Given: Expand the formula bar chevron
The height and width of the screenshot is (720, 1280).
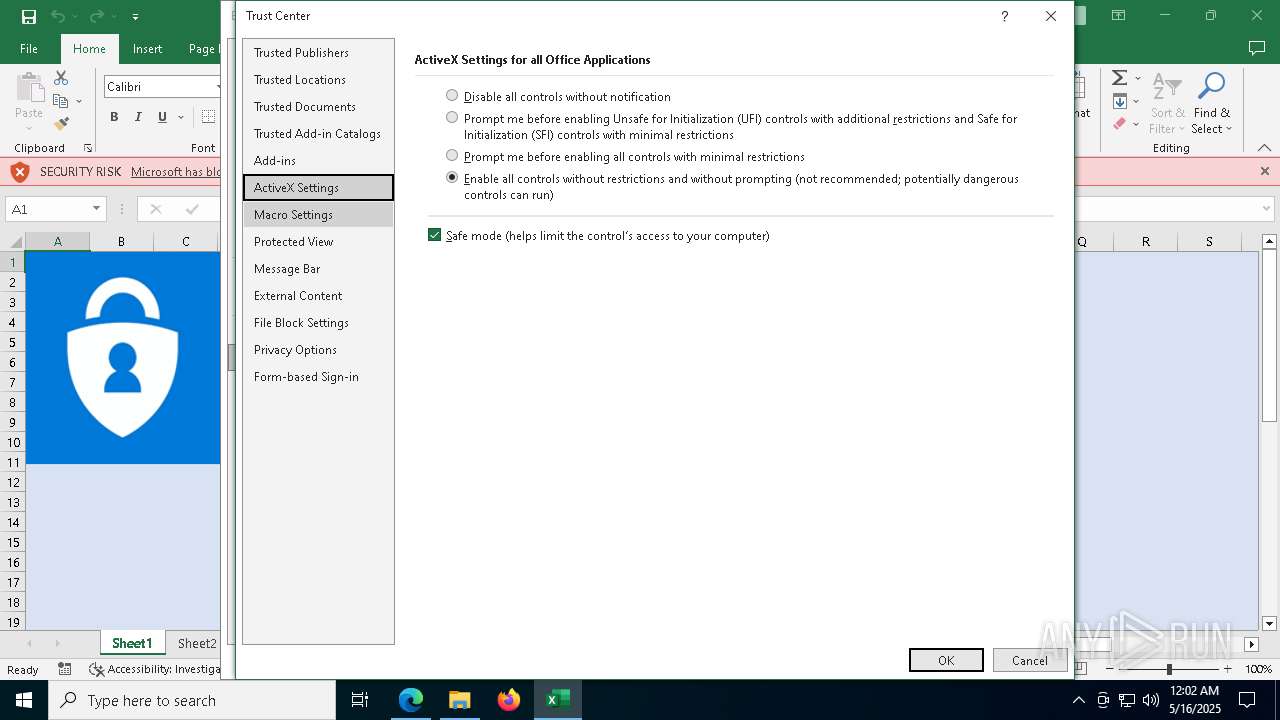Looking at the screenshot, I should pyautogui.click(x=1266, y=209).
